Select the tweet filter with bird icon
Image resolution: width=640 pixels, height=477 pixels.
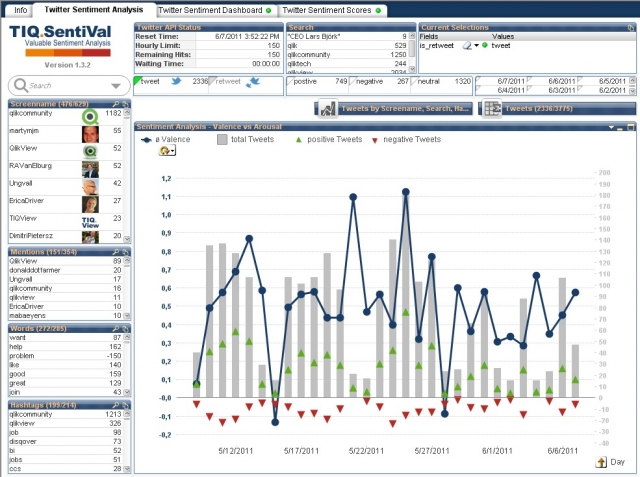click(171, 81)
